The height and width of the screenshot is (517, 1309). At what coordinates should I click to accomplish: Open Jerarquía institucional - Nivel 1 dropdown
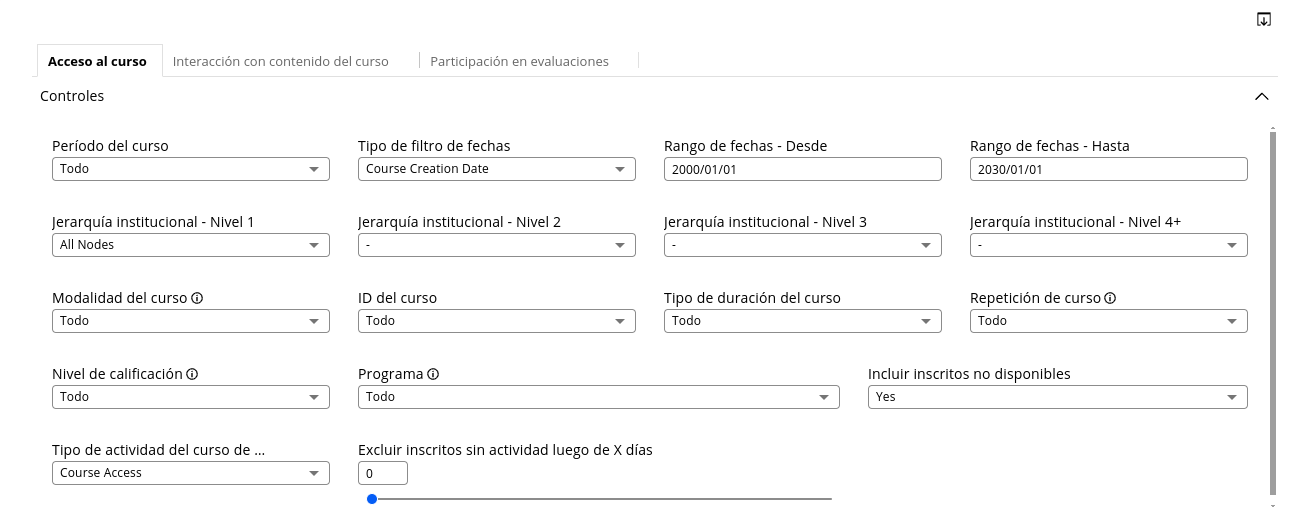pos(191,245)
